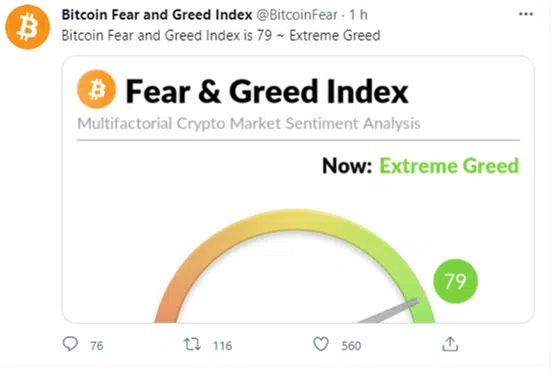The height and width of the screenshot is (374, 554).
Task: Like the tweet with heart icon
Action: (321, 344)
